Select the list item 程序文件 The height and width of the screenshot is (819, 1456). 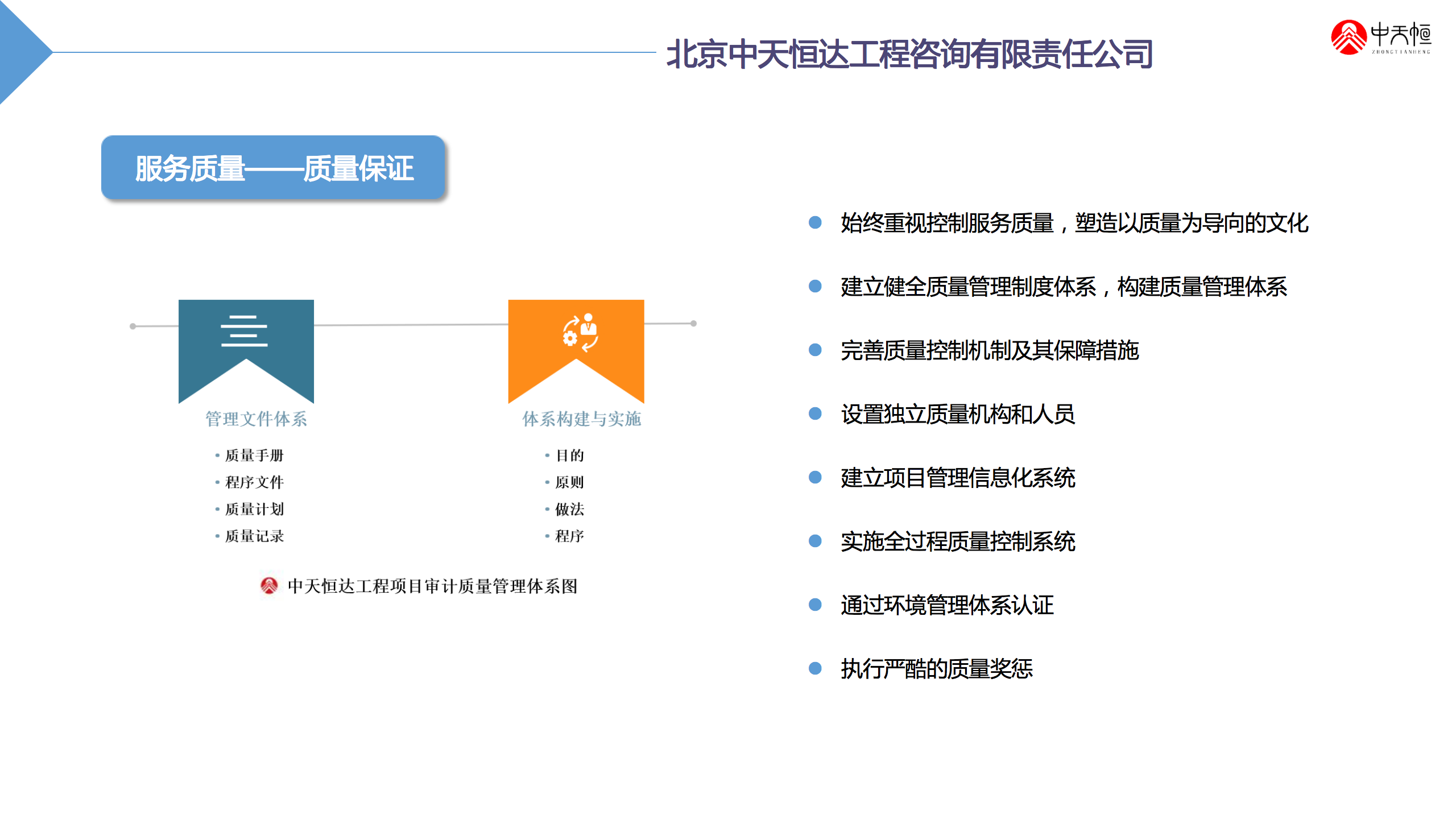click(254, 482)
